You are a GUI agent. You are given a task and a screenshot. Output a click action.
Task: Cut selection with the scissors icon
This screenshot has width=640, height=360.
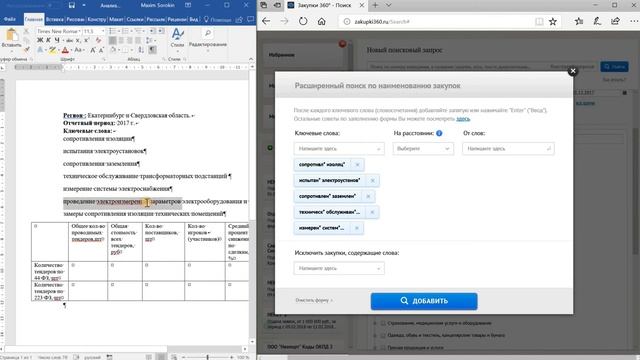(26, 31)
